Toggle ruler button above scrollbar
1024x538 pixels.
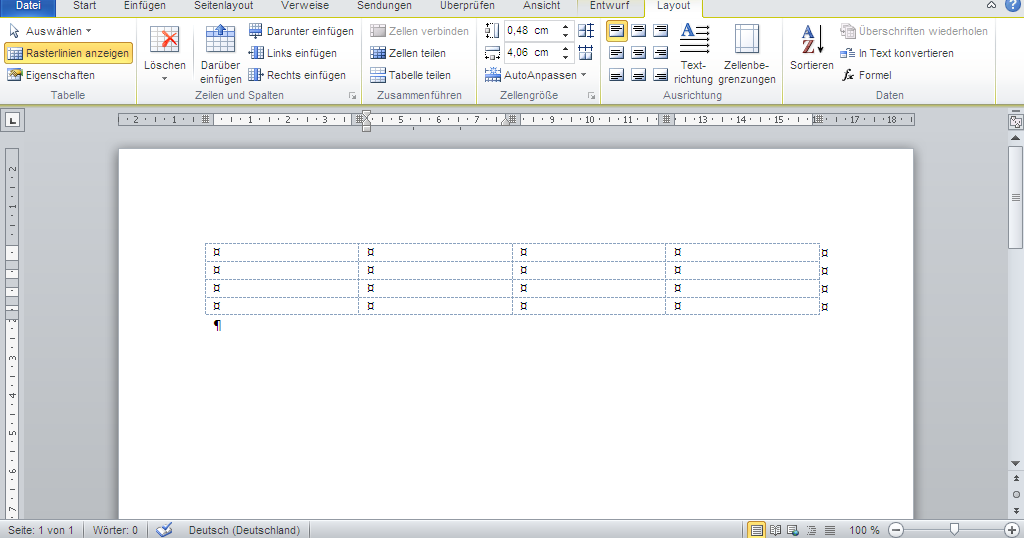[x=1016, y=121]
